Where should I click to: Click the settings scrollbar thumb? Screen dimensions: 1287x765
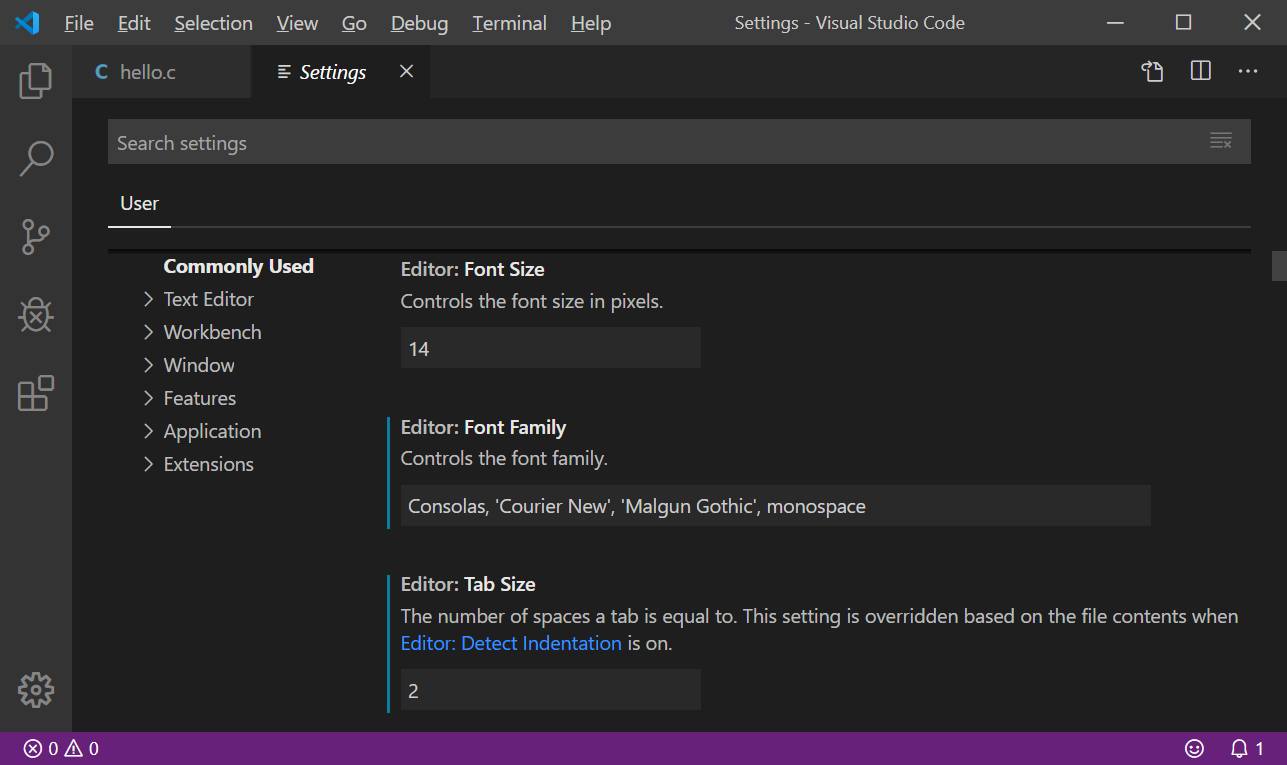click(x=1278, y=266)
